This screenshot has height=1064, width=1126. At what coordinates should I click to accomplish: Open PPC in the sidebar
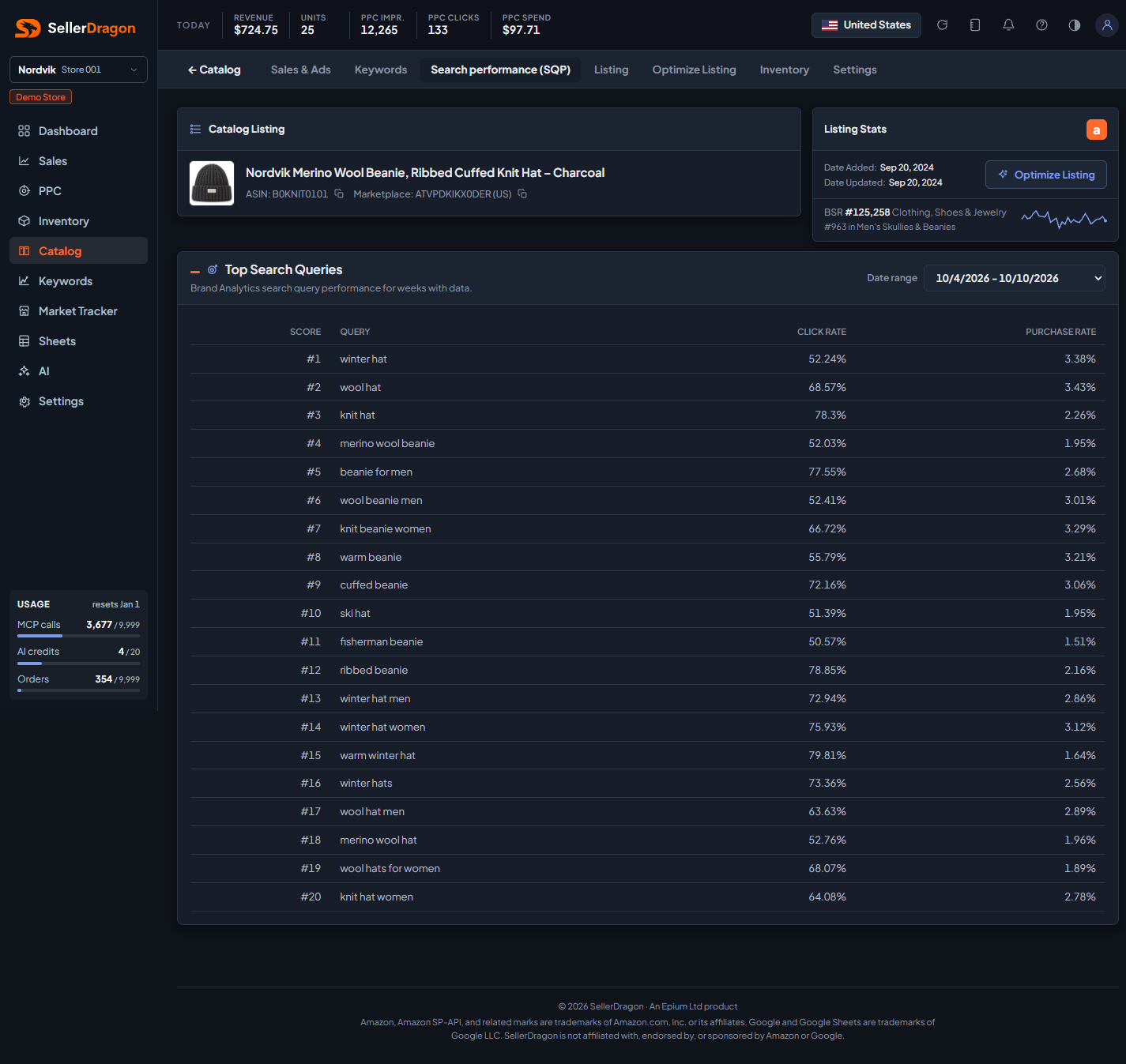[78, 191]
